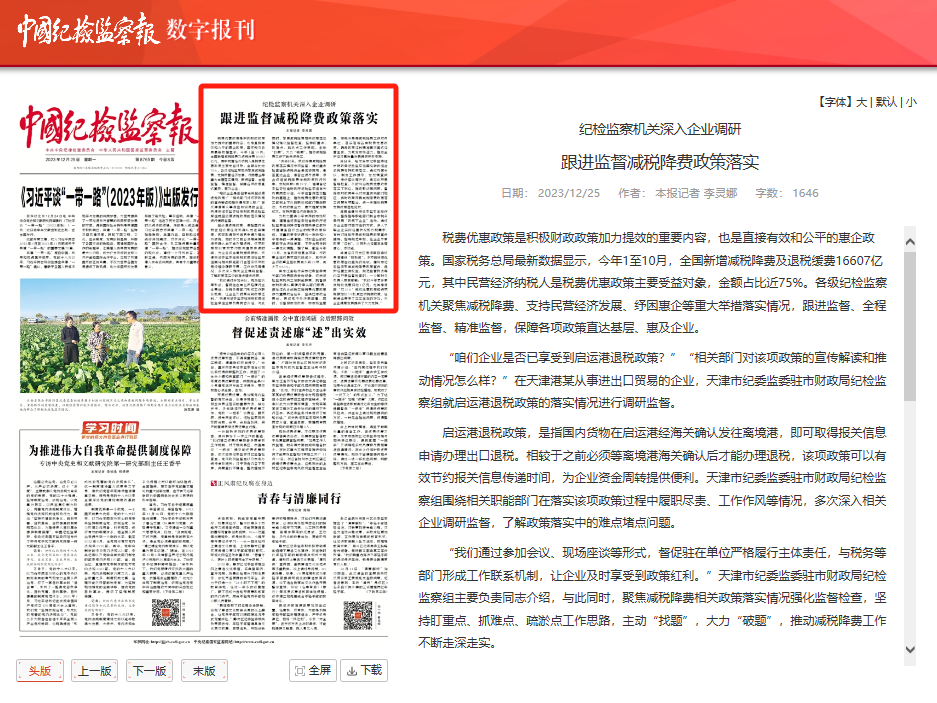
Task: Click the QR code in 学习时间 section
Action: pos(166,612)
